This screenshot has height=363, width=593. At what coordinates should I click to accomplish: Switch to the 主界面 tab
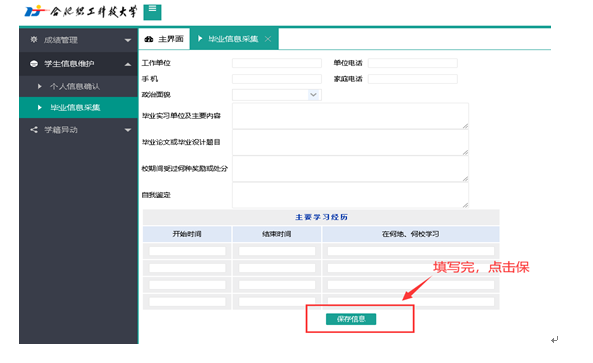[x=164, y=39]
